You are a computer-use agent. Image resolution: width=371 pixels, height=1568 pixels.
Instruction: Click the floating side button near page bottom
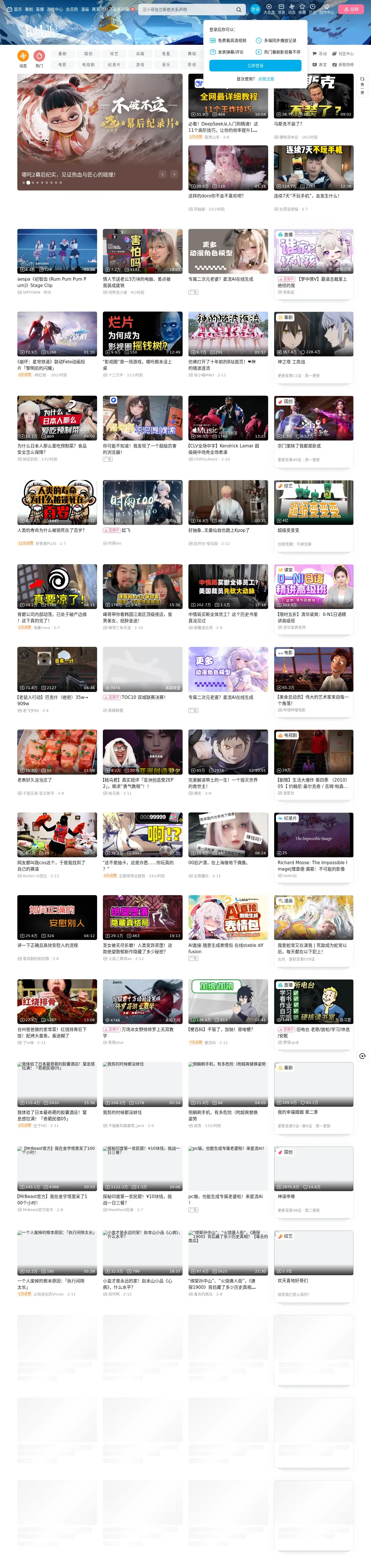(x=363, y=1056)
